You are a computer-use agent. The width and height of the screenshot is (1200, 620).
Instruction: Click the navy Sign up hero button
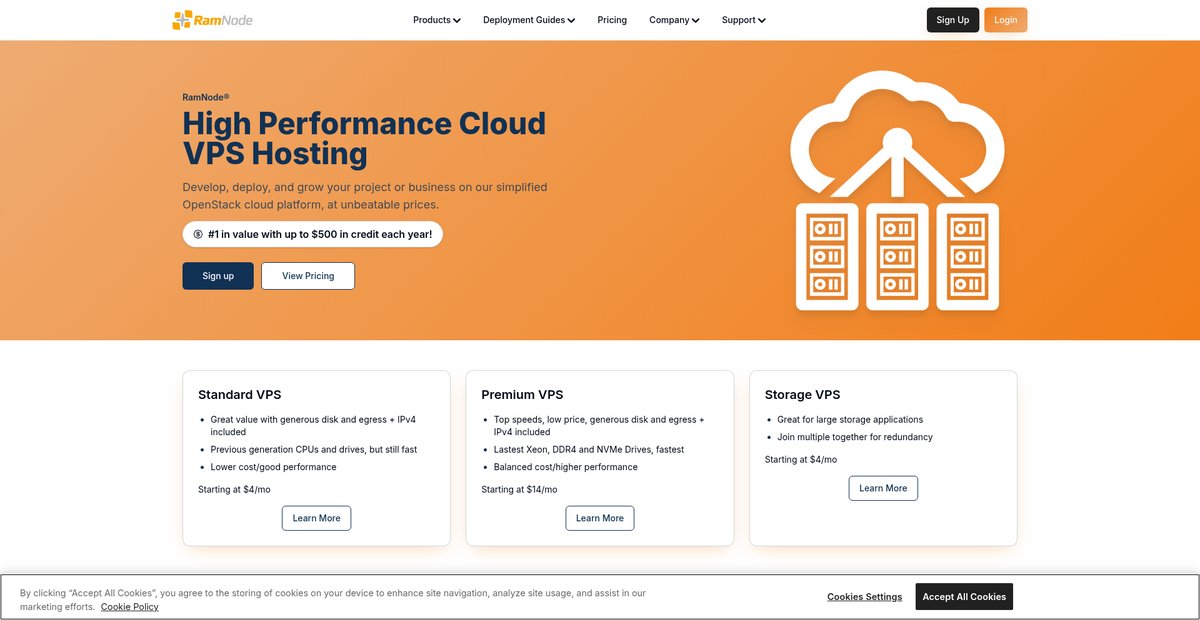218,276
